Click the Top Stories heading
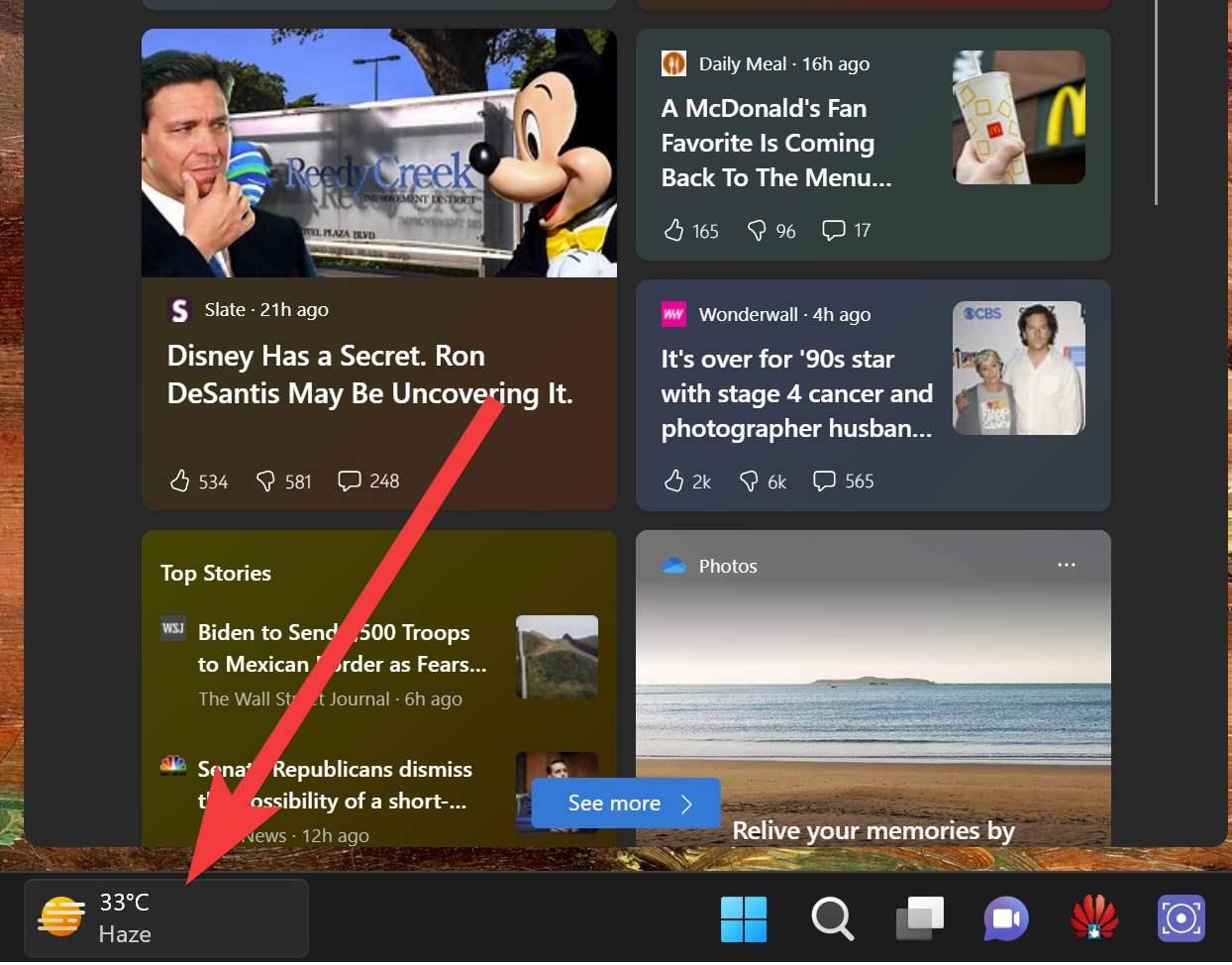 pyautogui.click(x=216, y=573)
